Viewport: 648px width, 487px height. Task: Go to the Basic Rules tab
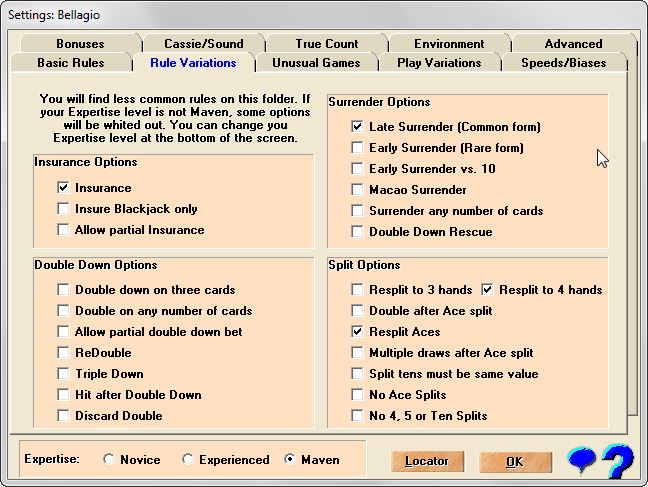tap(71, 63)
